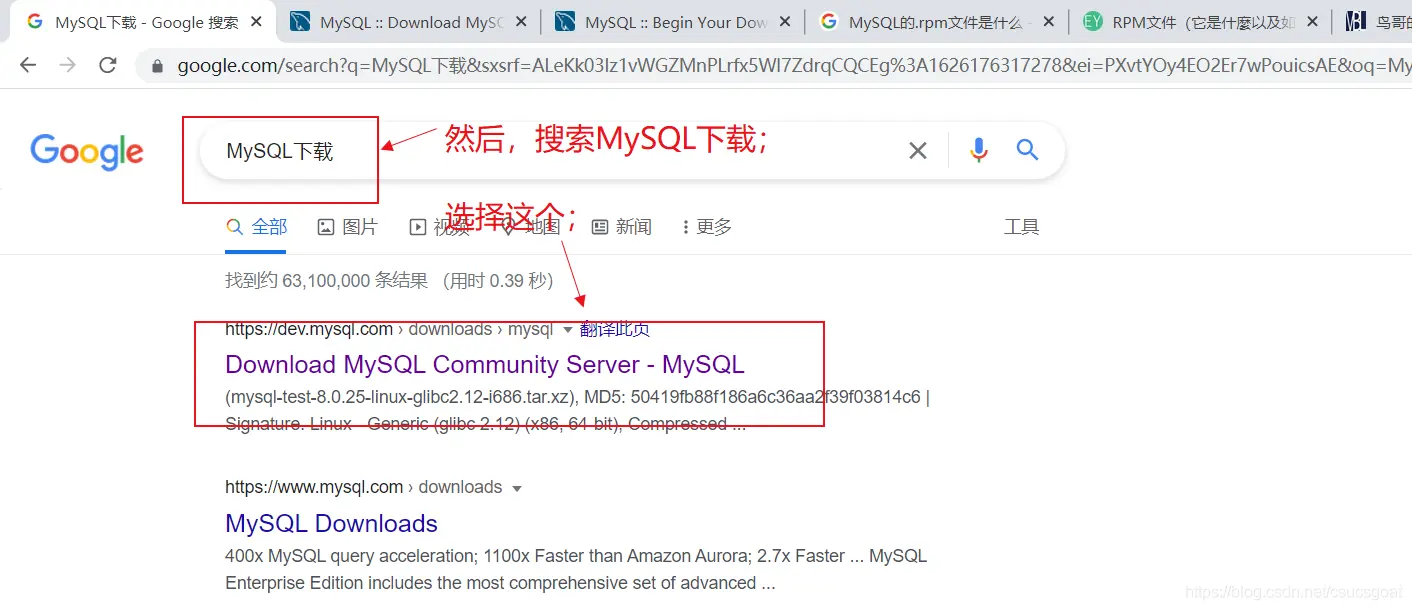
Task: Click the padlock icon in address bar
Action: pyautogui.click(x=156, y=66)
